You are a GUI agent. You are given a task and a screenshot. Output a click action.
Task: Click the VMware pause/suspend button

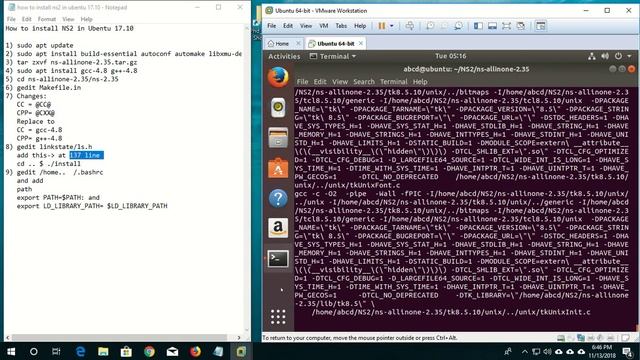382,26
